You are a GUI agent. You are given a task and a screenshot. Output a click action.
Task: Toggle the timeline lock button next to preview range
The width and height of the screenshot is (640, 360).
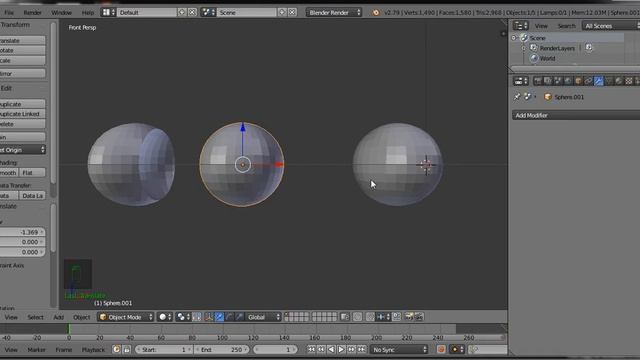127,349
